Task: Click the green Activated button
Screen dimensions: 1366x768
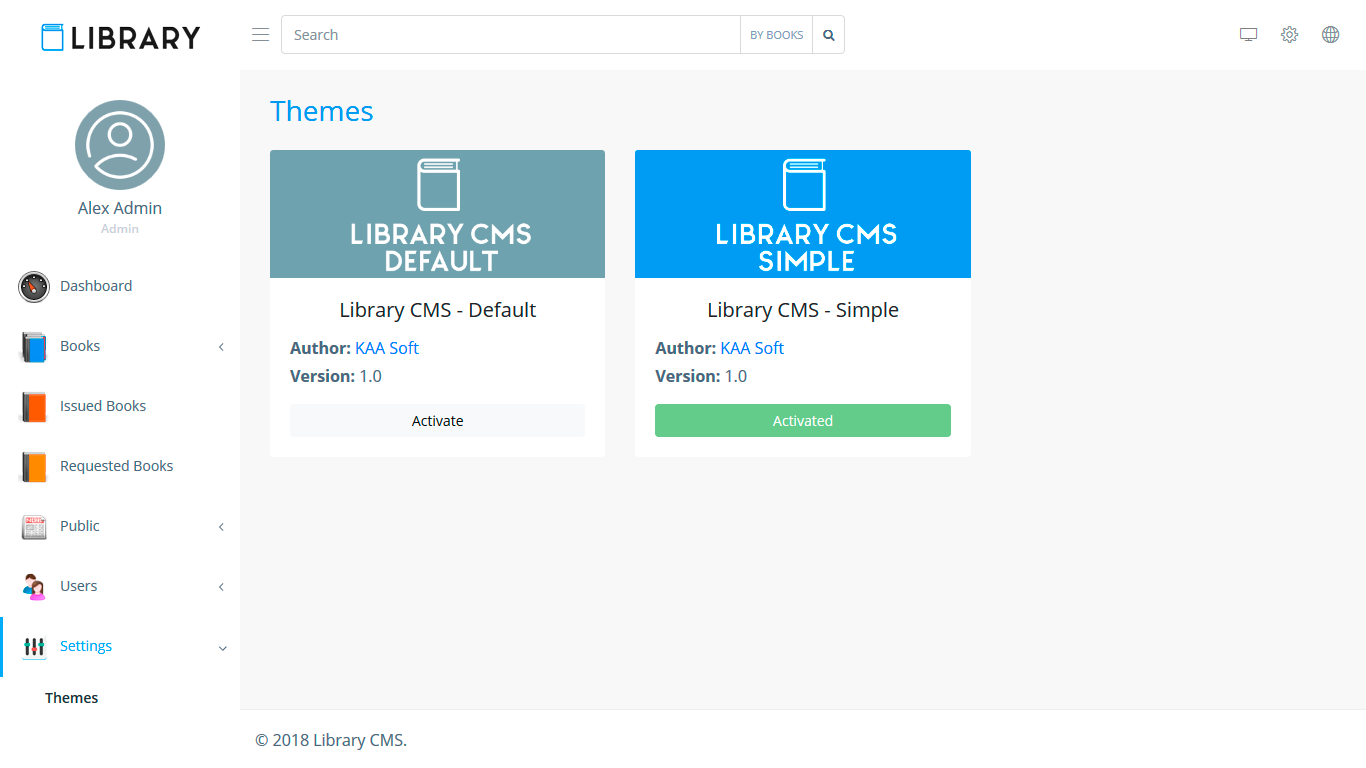Action: 802,421
